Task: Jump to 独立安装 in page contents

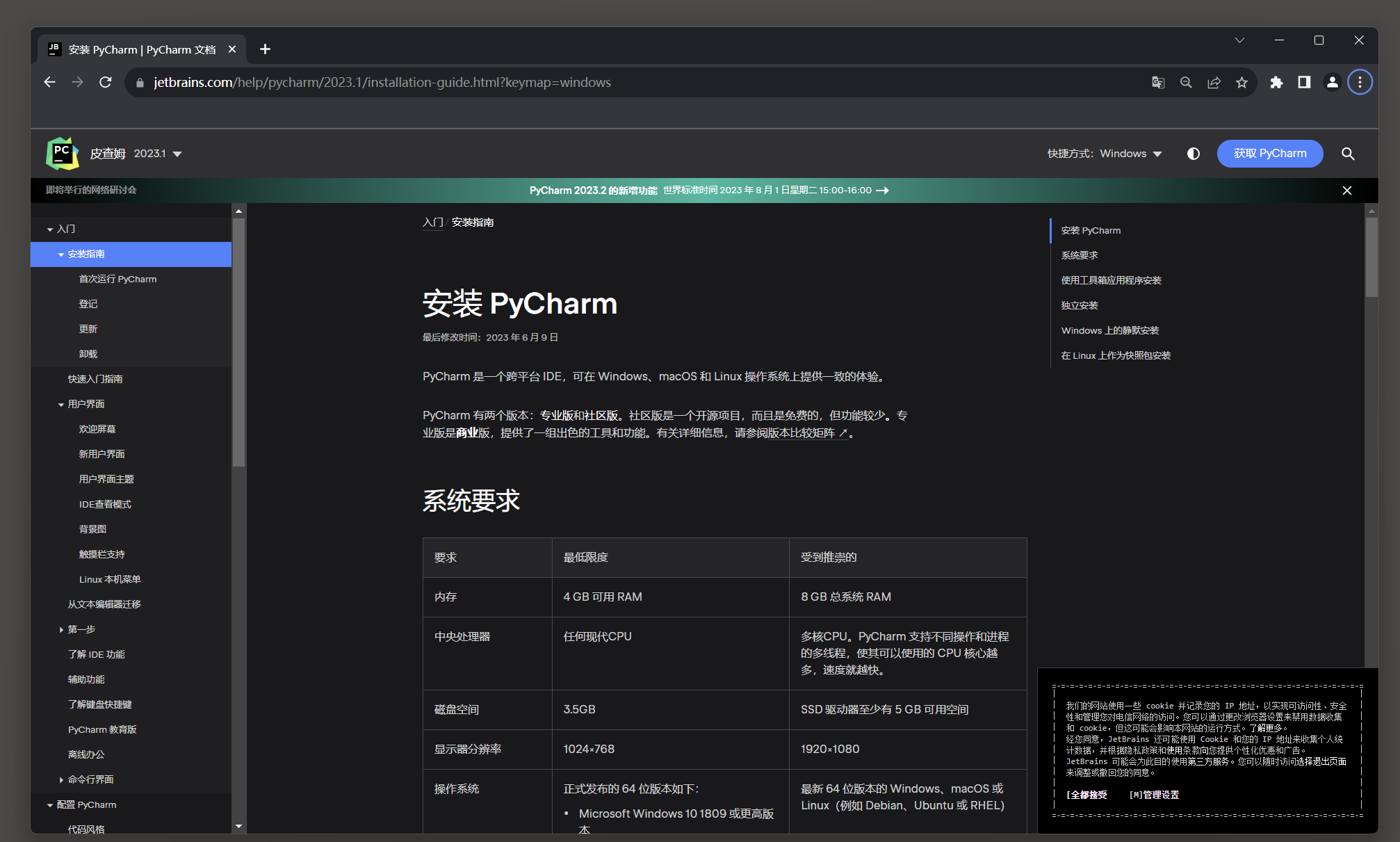Action: coord(1080,305)
